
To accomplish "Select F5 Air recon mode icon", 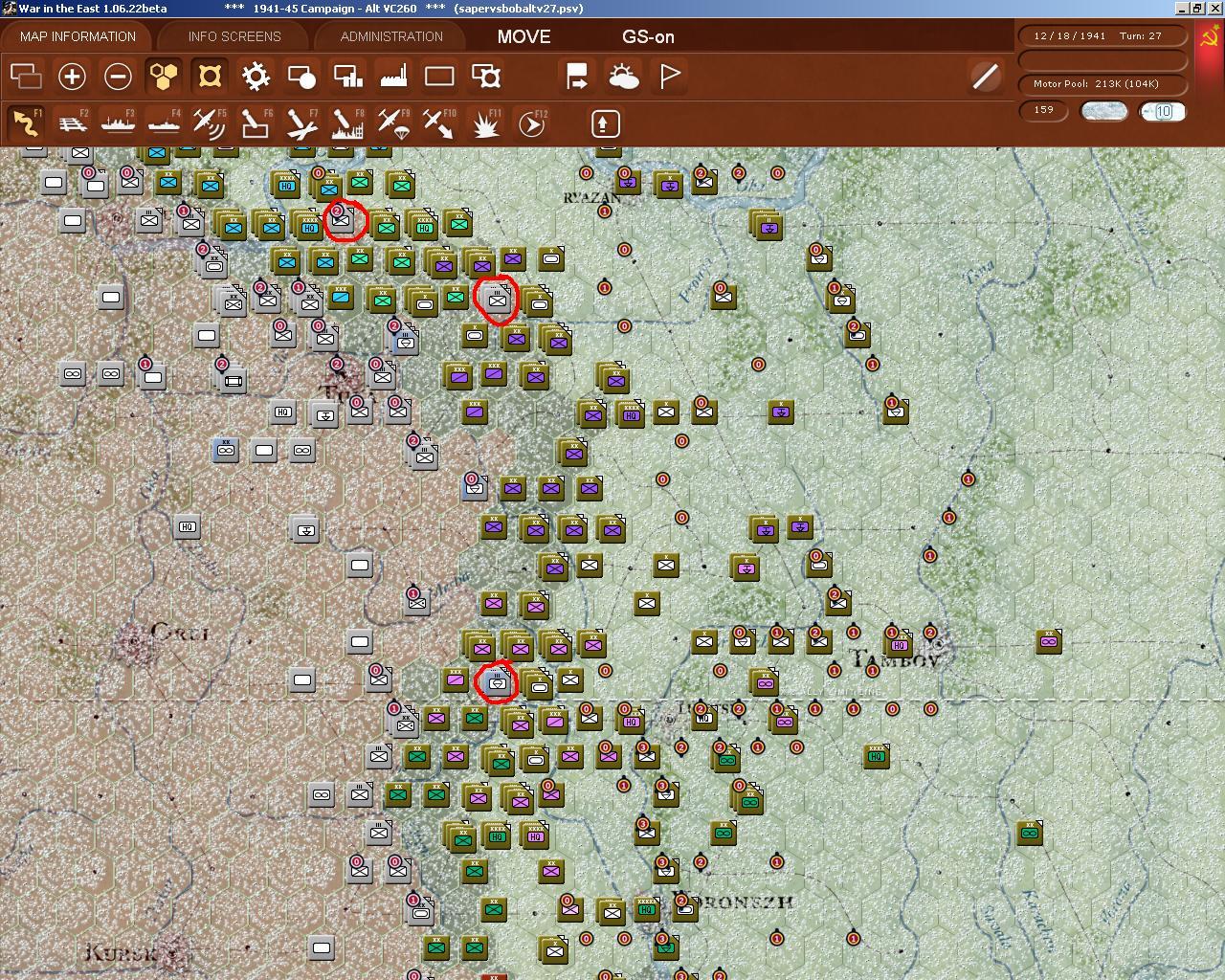I will pyautogui.click(x=210, y=123).
